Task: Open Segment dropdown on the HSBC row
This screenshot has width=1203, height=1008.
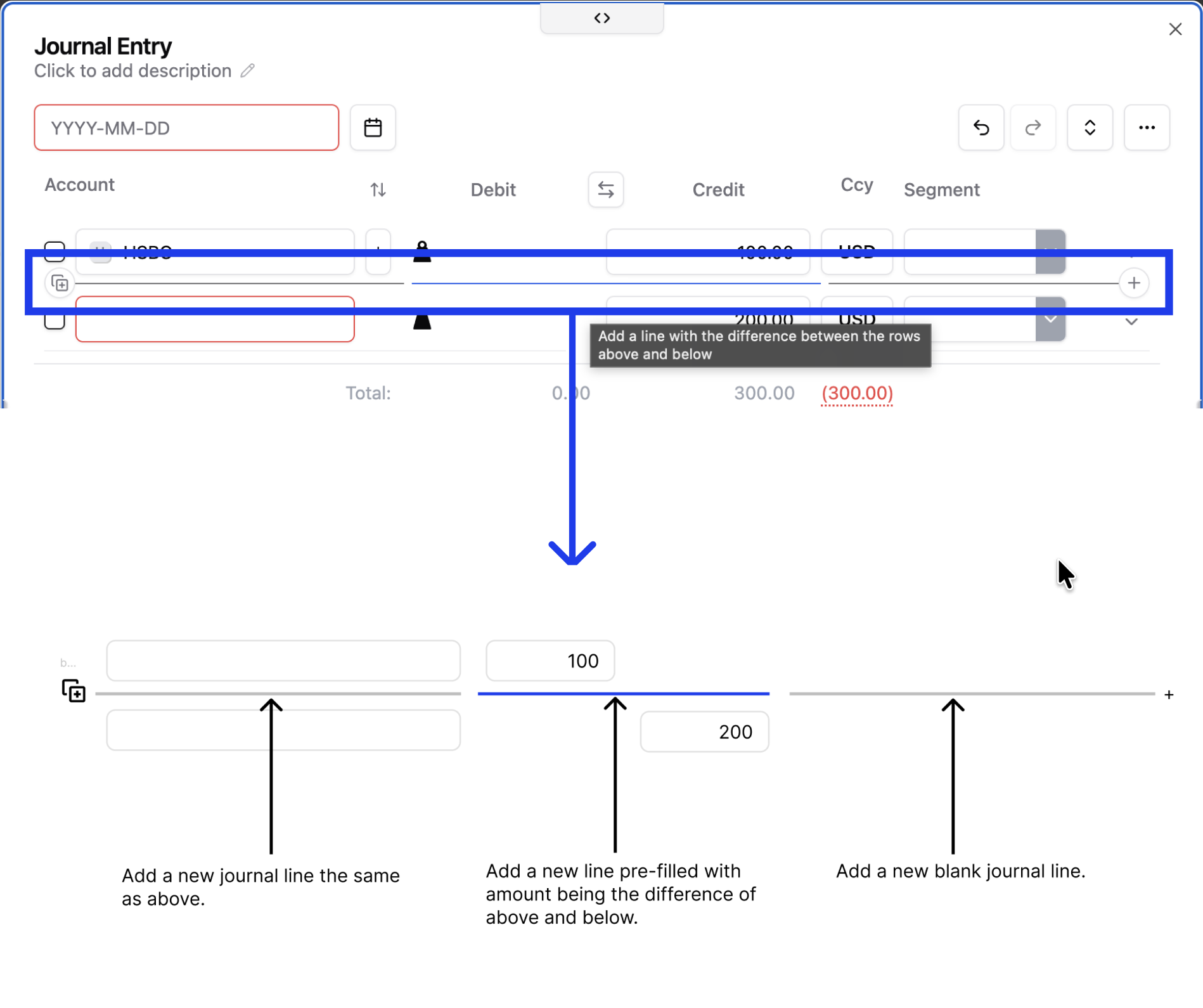Action: [1050, 252]
